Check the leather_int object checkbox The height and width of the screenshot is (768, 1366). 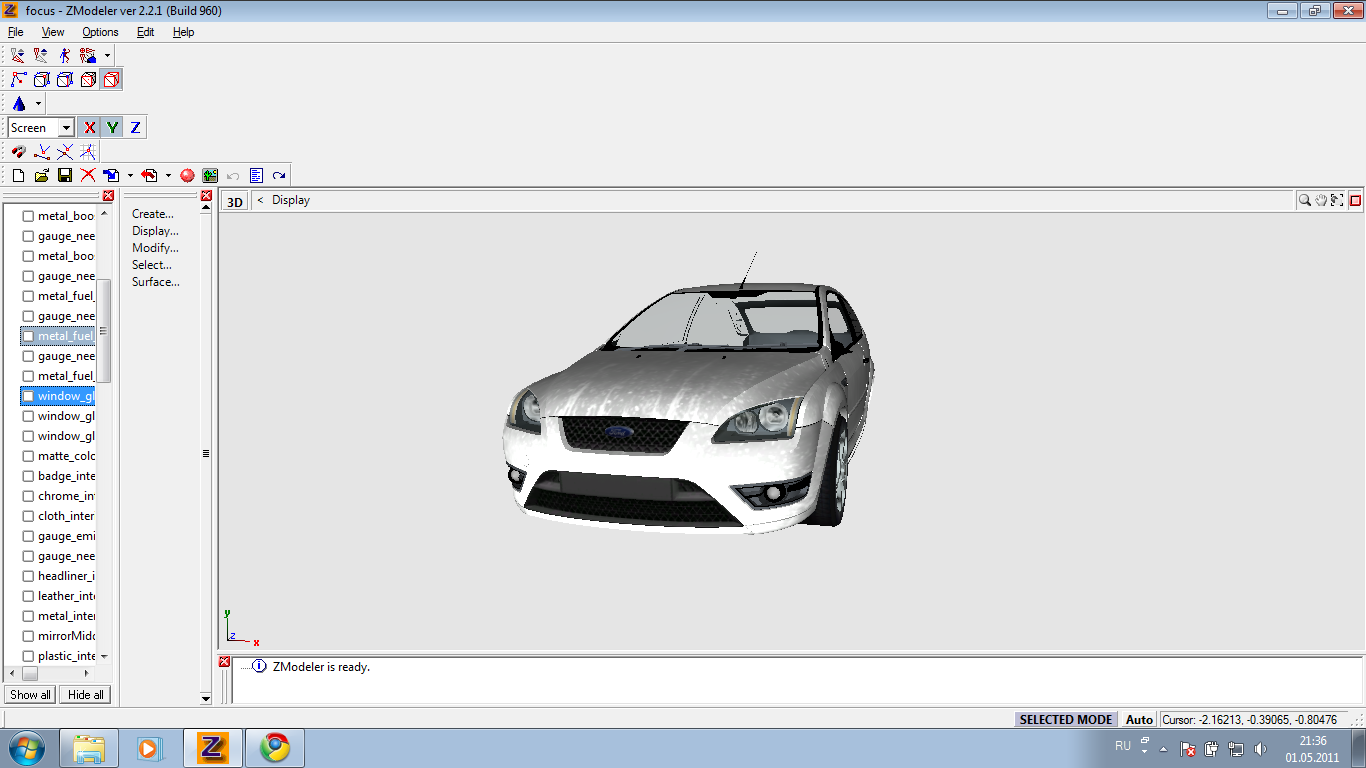click(28, 596)
